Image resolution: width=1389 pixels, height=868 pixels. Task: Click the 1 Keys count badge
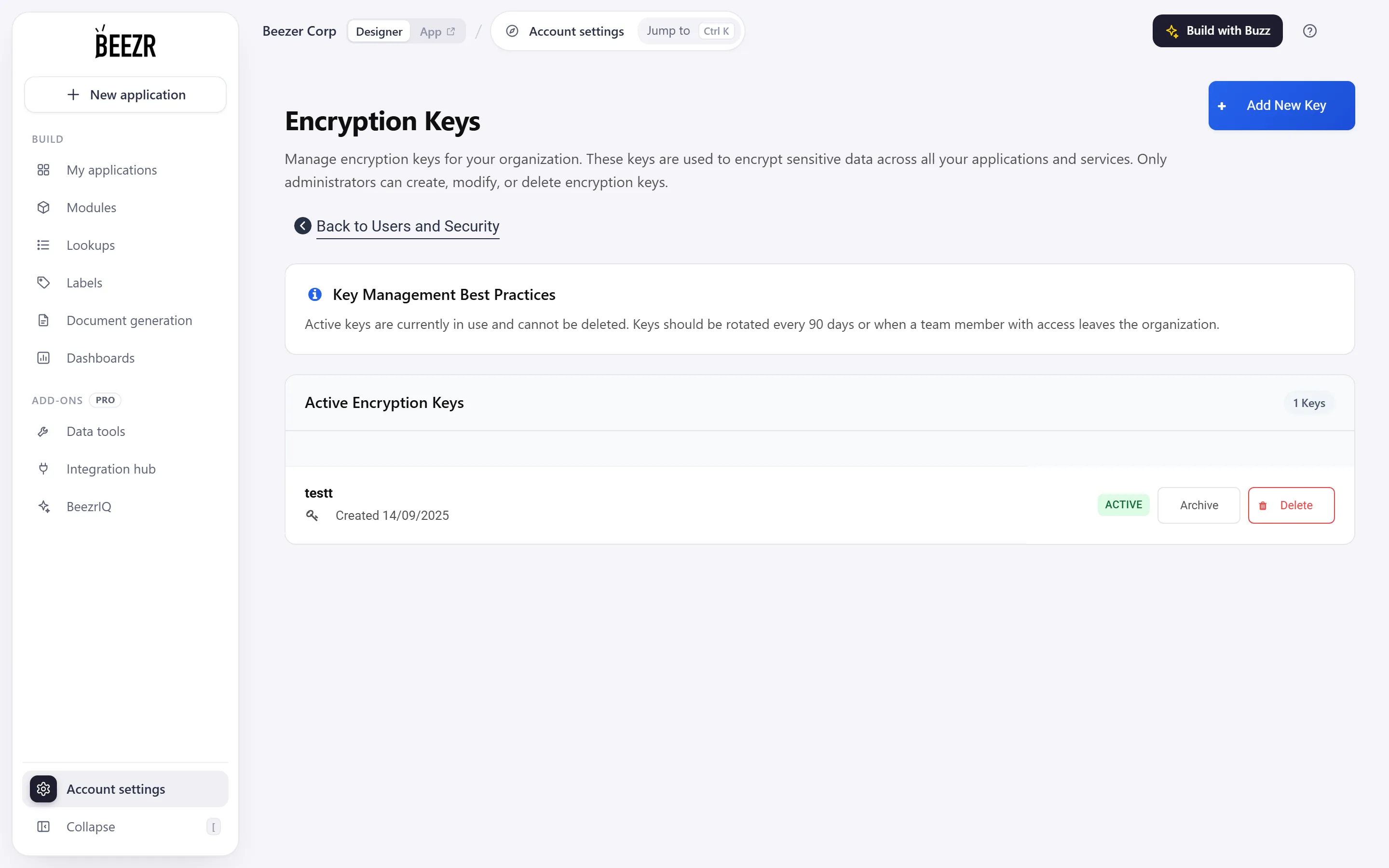1308,403
